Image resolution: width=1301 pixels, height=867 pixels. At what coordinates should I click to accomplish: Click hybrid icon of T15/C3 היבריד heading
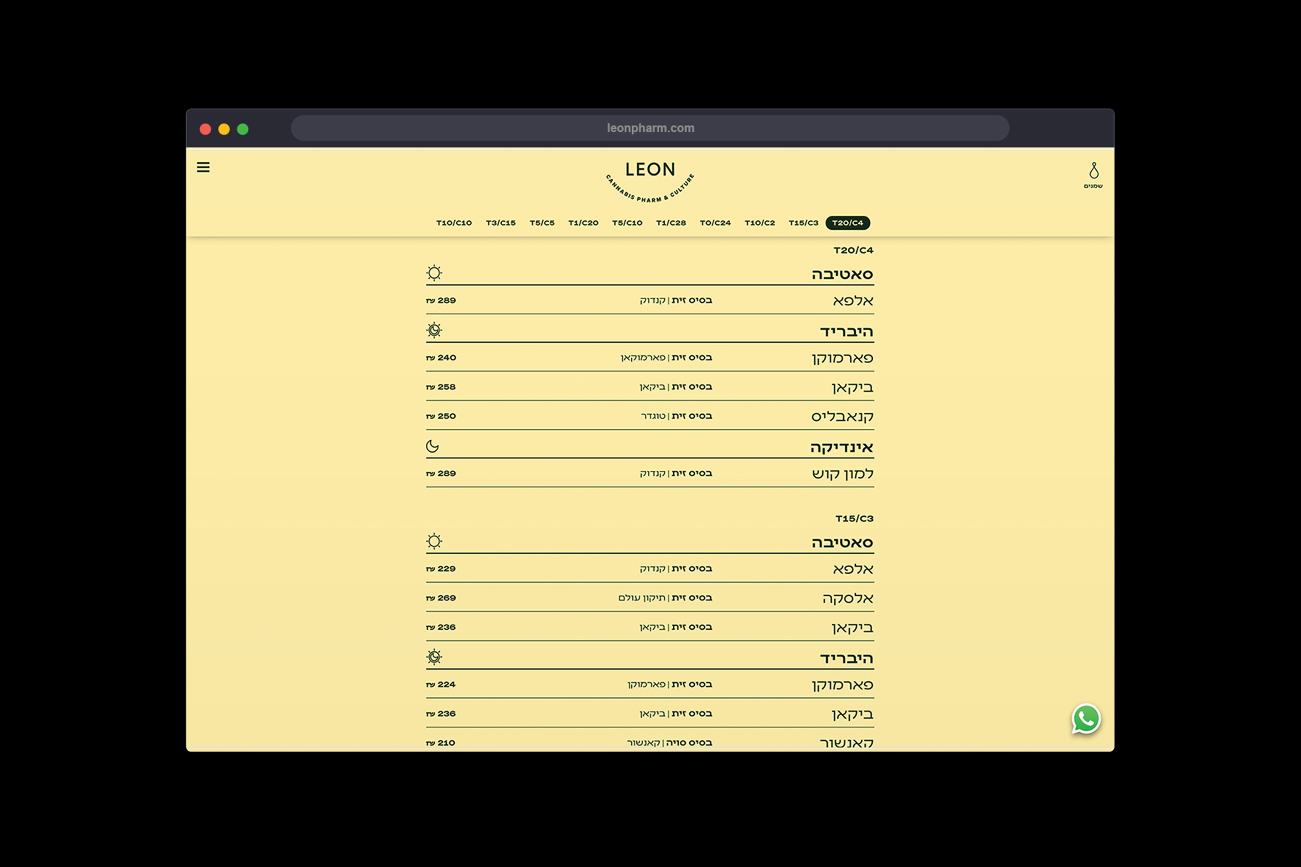tap(434, 657)
